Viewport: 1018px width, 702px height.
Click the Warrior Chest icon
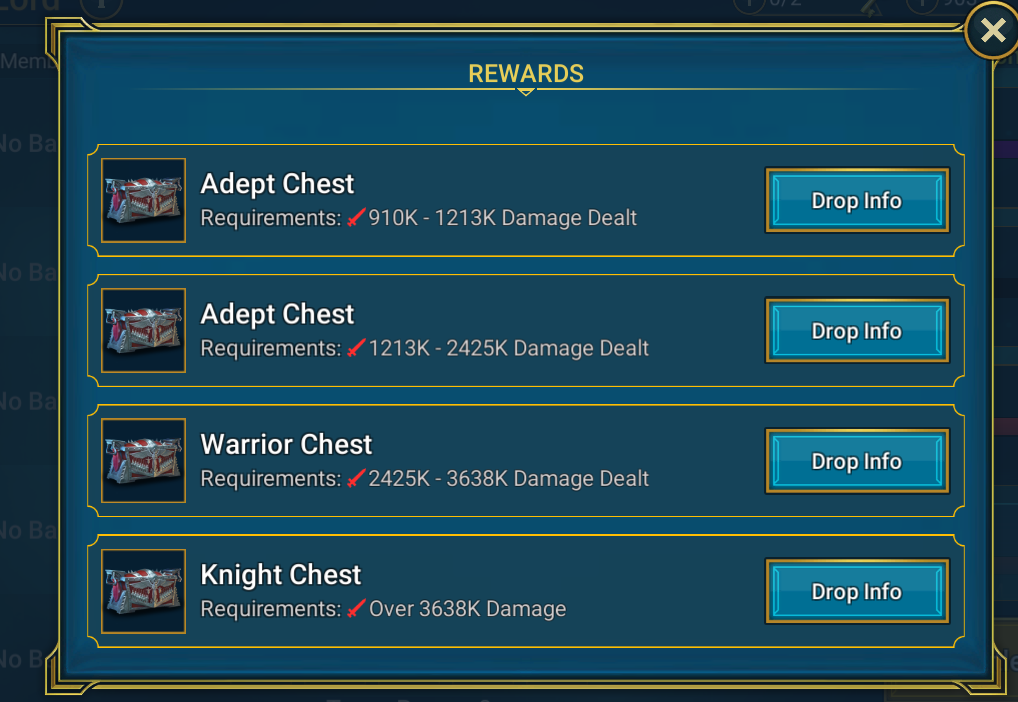click(143, 461)
